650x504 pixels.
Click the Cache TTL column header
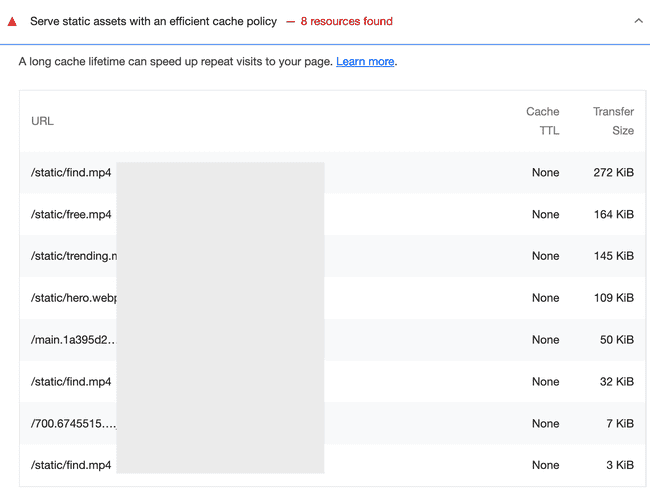pyautogui.click(x=543, y=121)
